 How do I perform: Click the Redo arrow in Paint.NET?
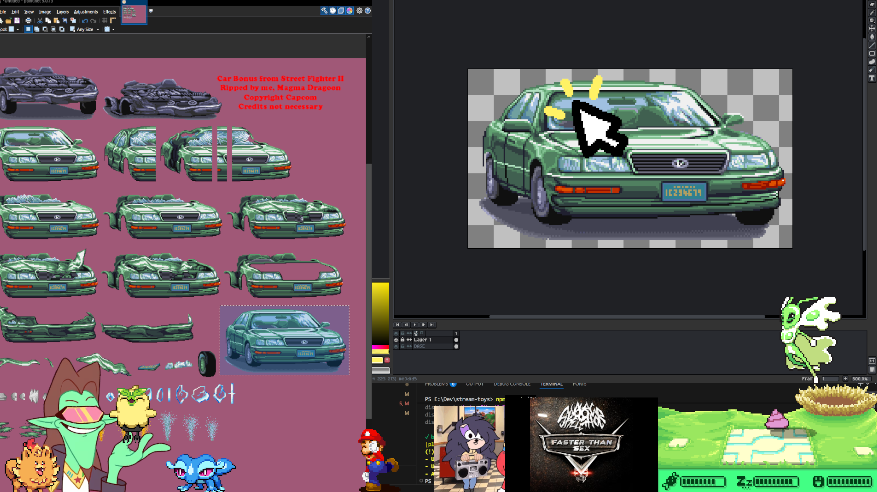click(x=93, y=21)
